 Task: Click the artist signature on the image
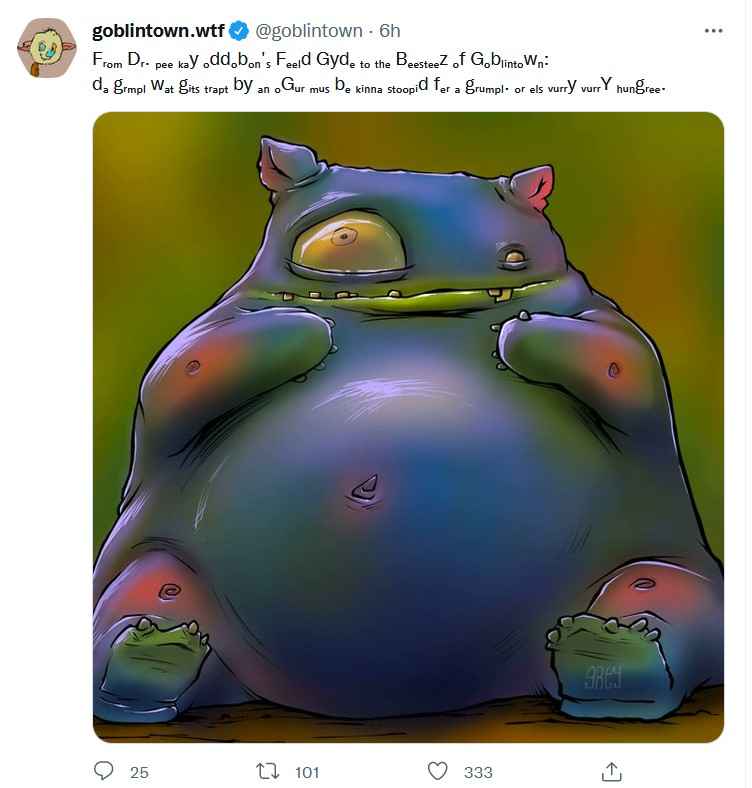point(603,676)
